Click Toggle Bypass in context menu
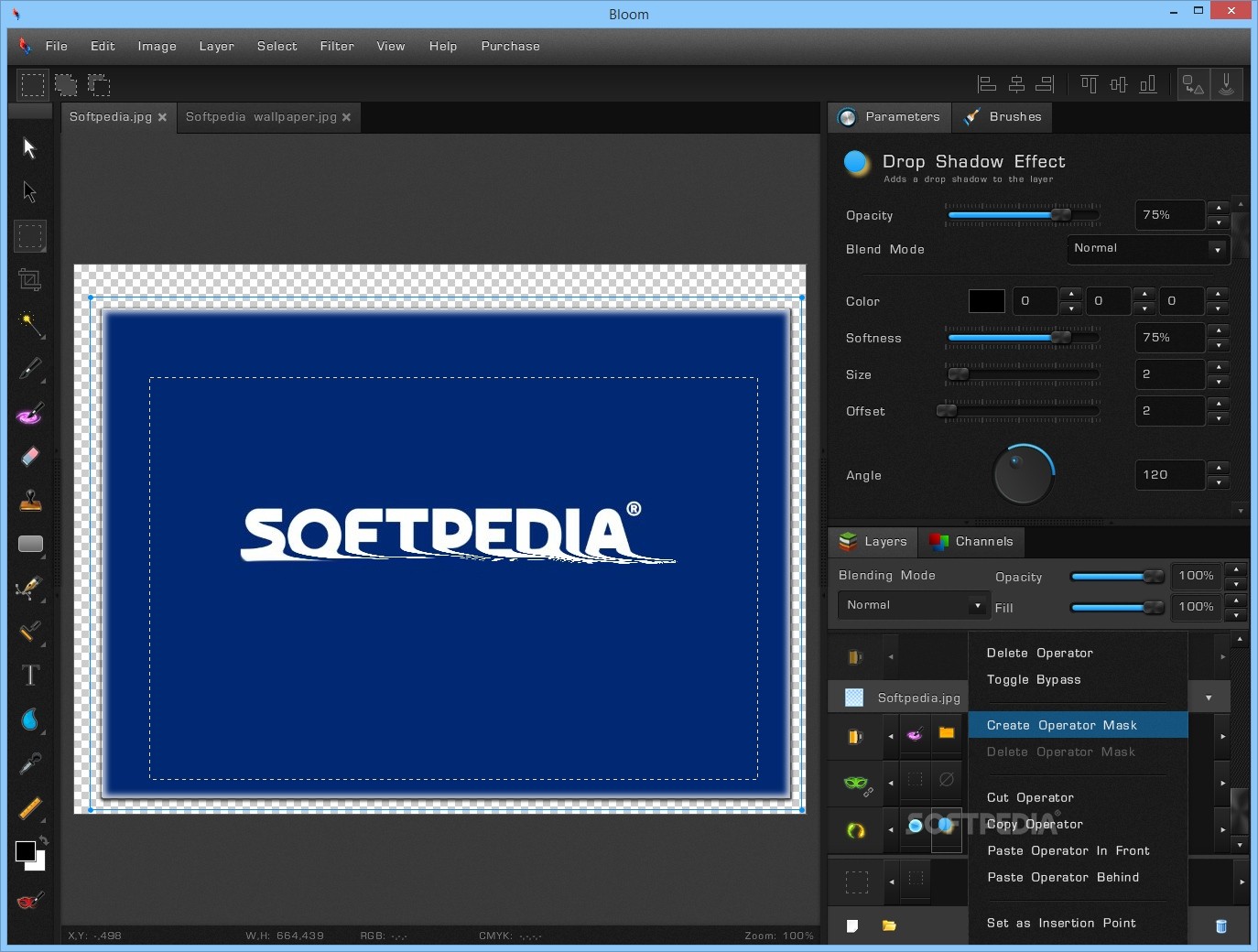1258x952 pixels. click(x=1034, y=679)
